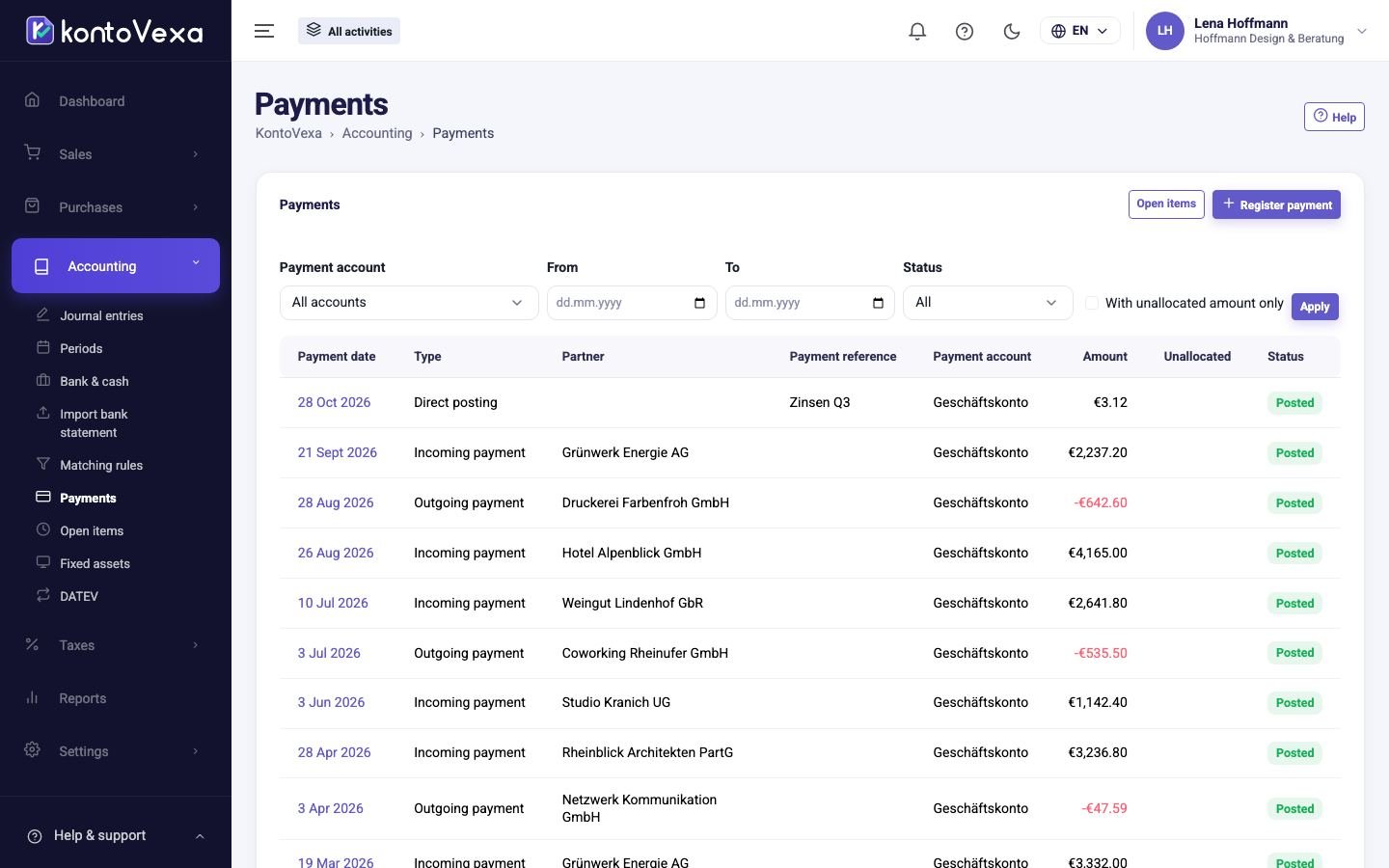
Task: Enable With unallocated amount only checkbox
Action: [x=1092, y=303]
